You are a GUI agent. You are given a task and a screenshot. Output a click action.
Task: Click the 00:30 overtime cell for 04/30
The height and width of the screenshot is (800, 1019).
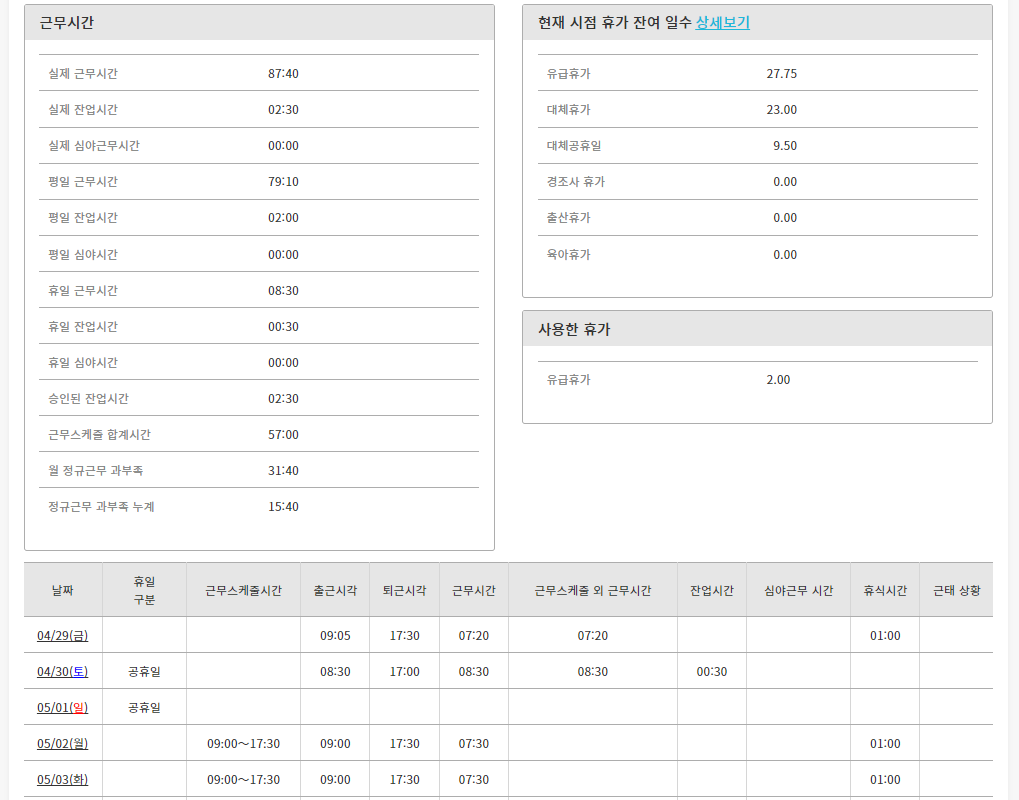(711, 671)
